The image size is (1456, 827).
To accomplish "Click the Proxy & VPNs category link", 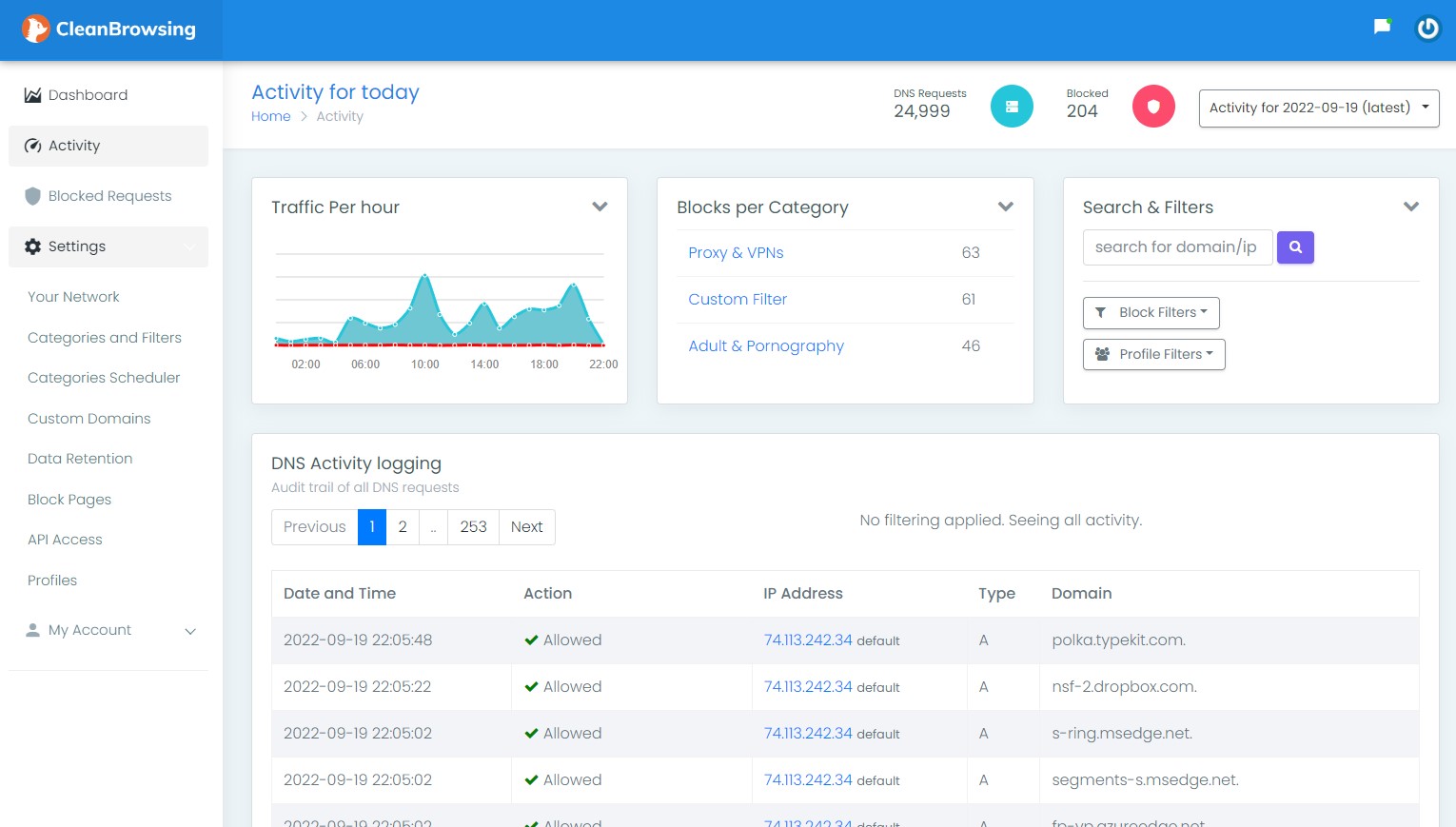I will [x=736, y=253].
